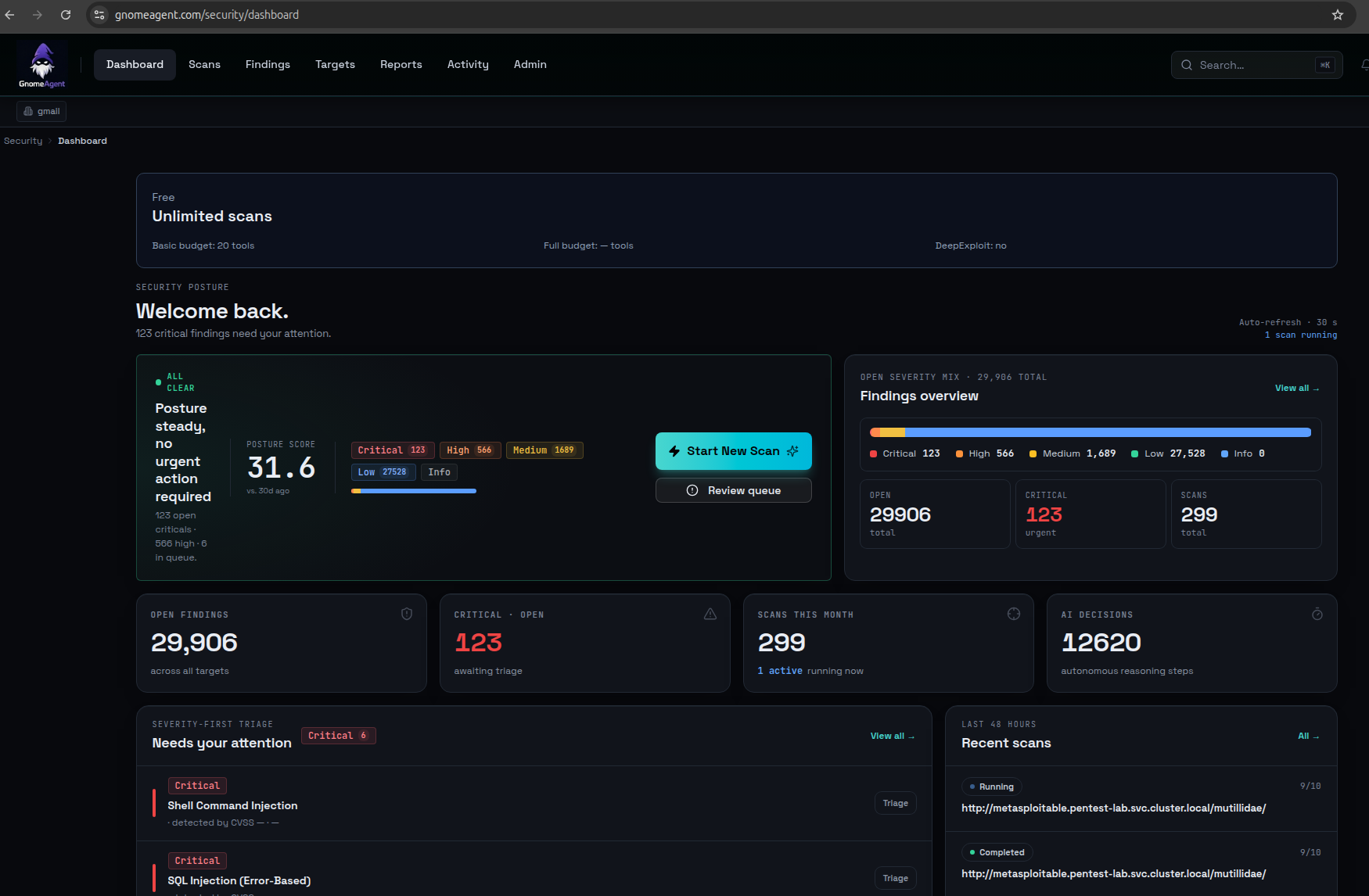Click Start New Scan button
Screen dimensions: 1369x896
pos(734,451)
